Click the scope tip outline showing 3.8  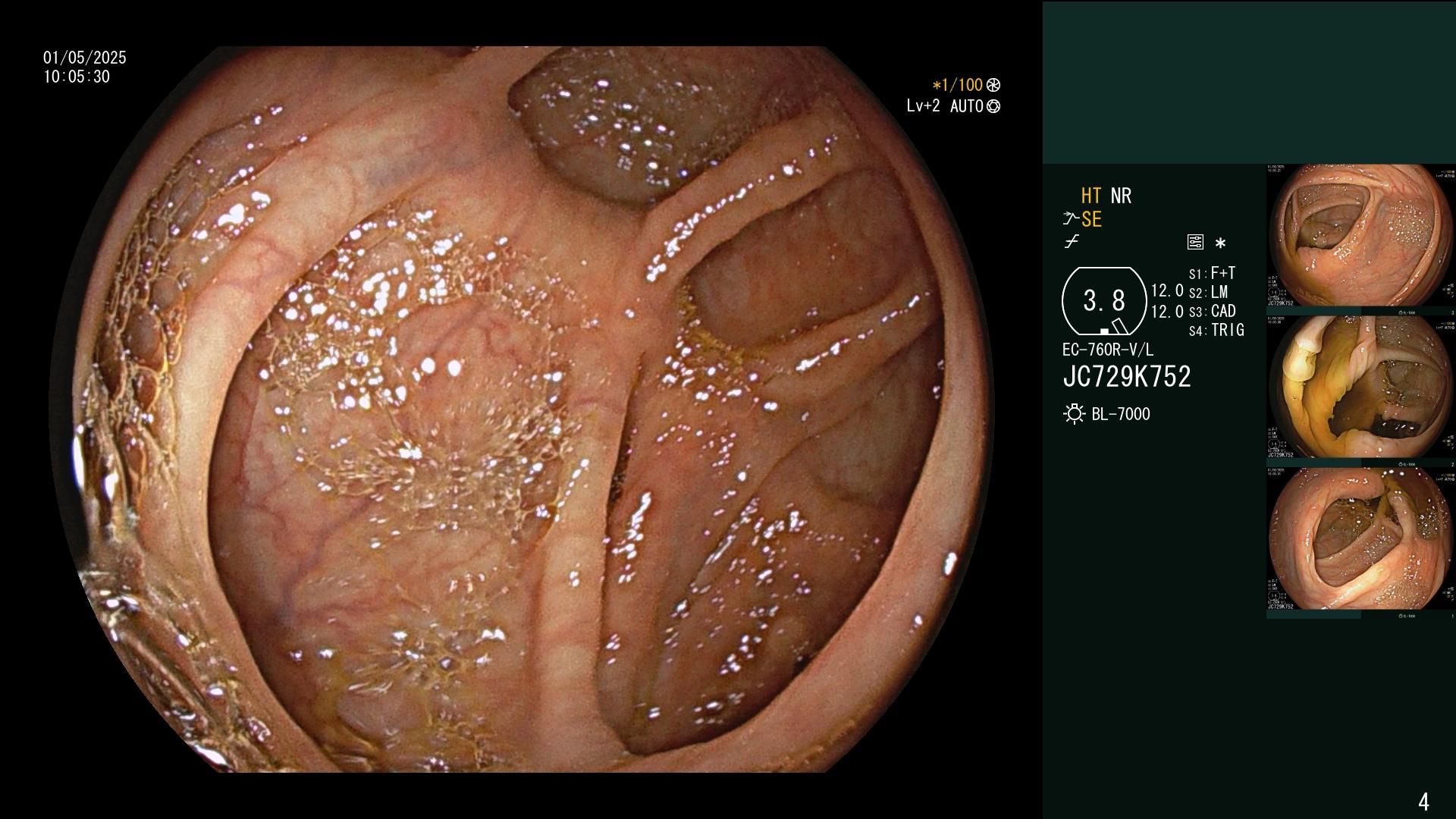pyautogui.click(x=1104, y=301)
